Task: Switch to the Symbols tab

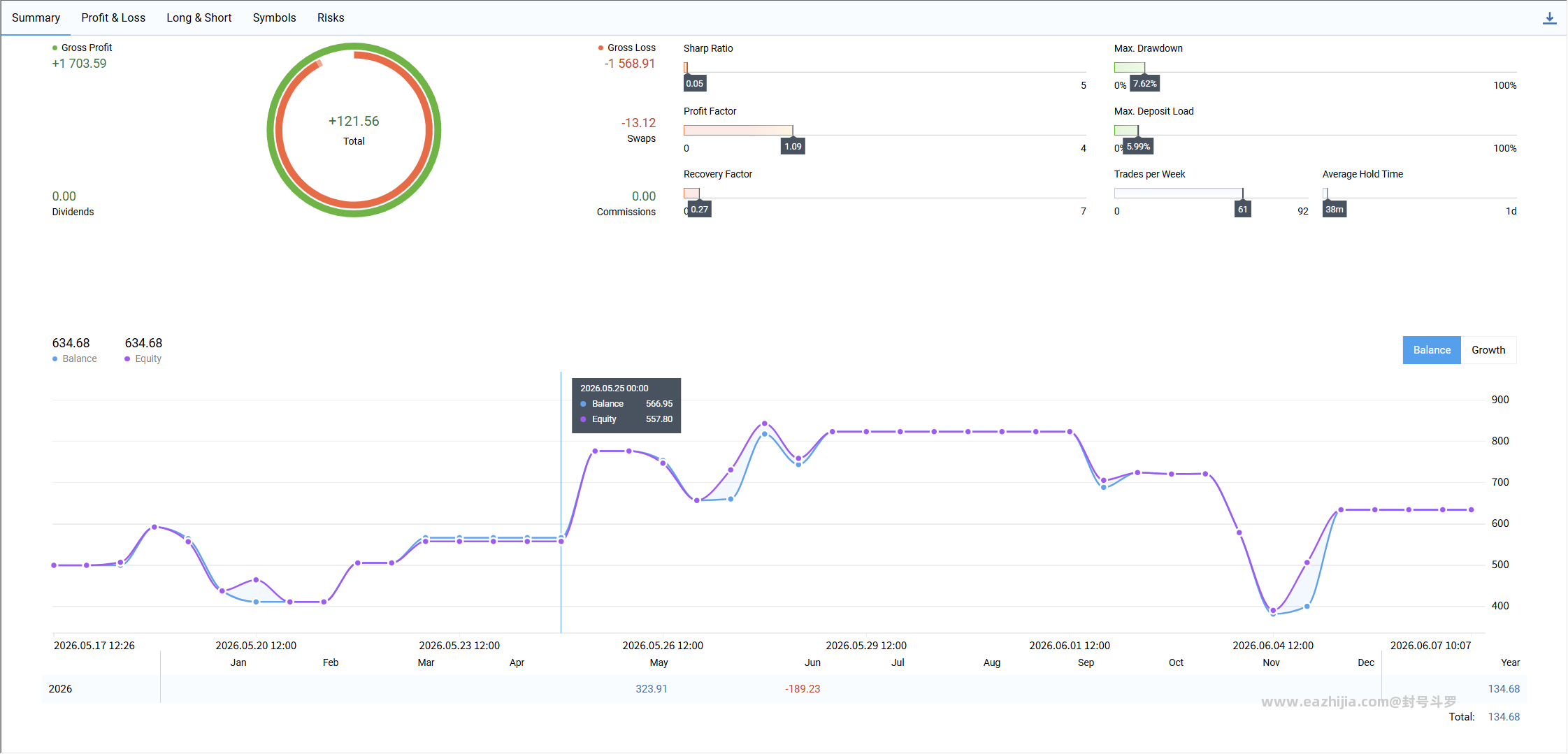Action: click(275, 18)
